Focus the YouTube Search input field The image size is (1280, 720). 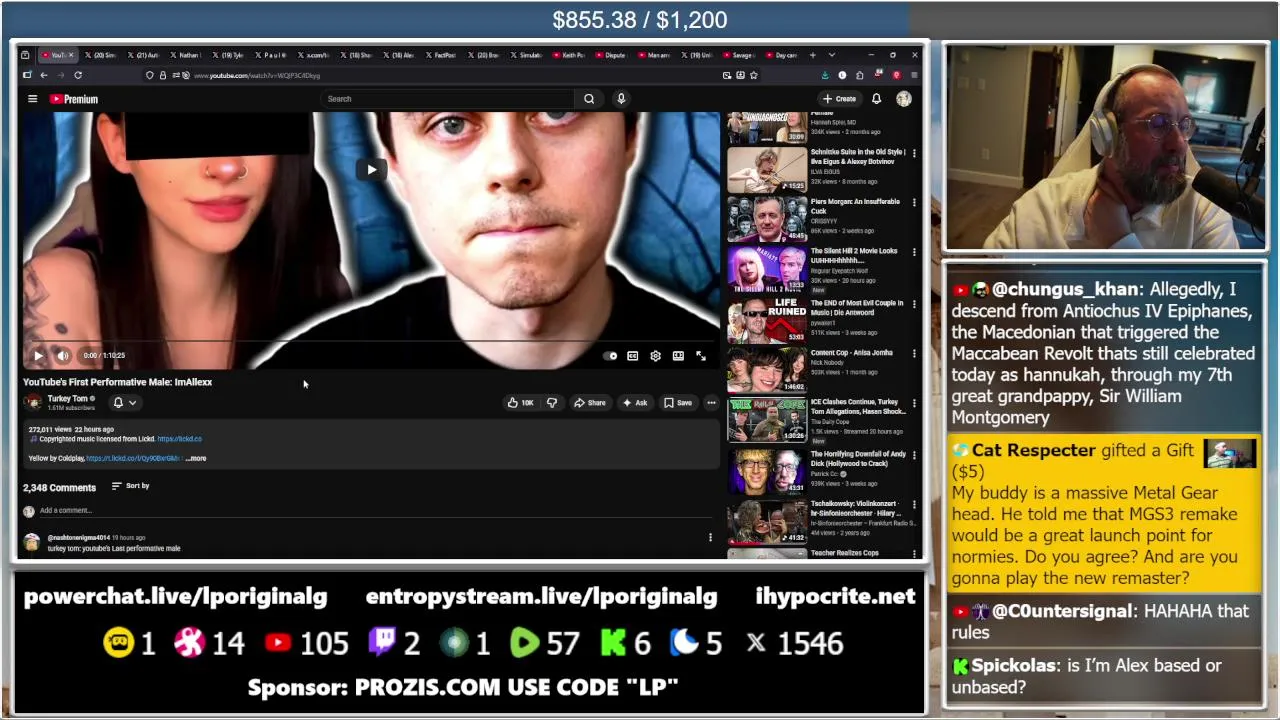(447, 99)
